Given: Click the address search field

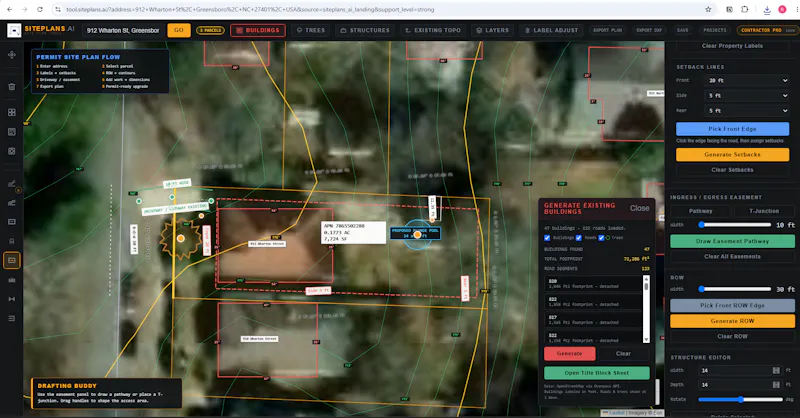Looking at the screenshot, I should pyautogui.click(x=122, y=30).
